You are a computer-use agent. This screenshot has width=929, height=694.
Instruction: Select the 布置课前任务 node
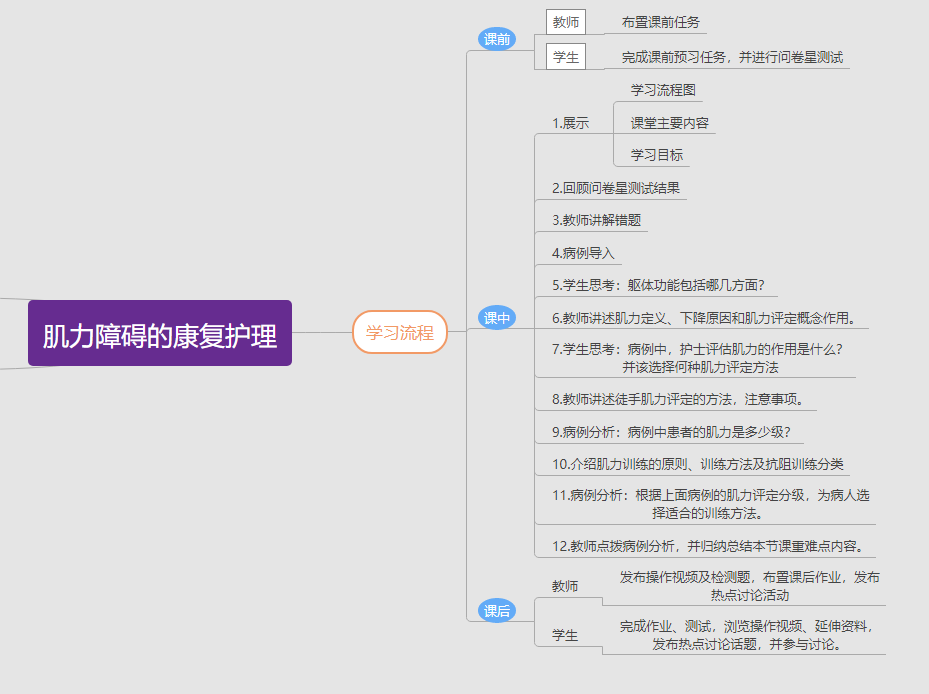tap(661, 23)
